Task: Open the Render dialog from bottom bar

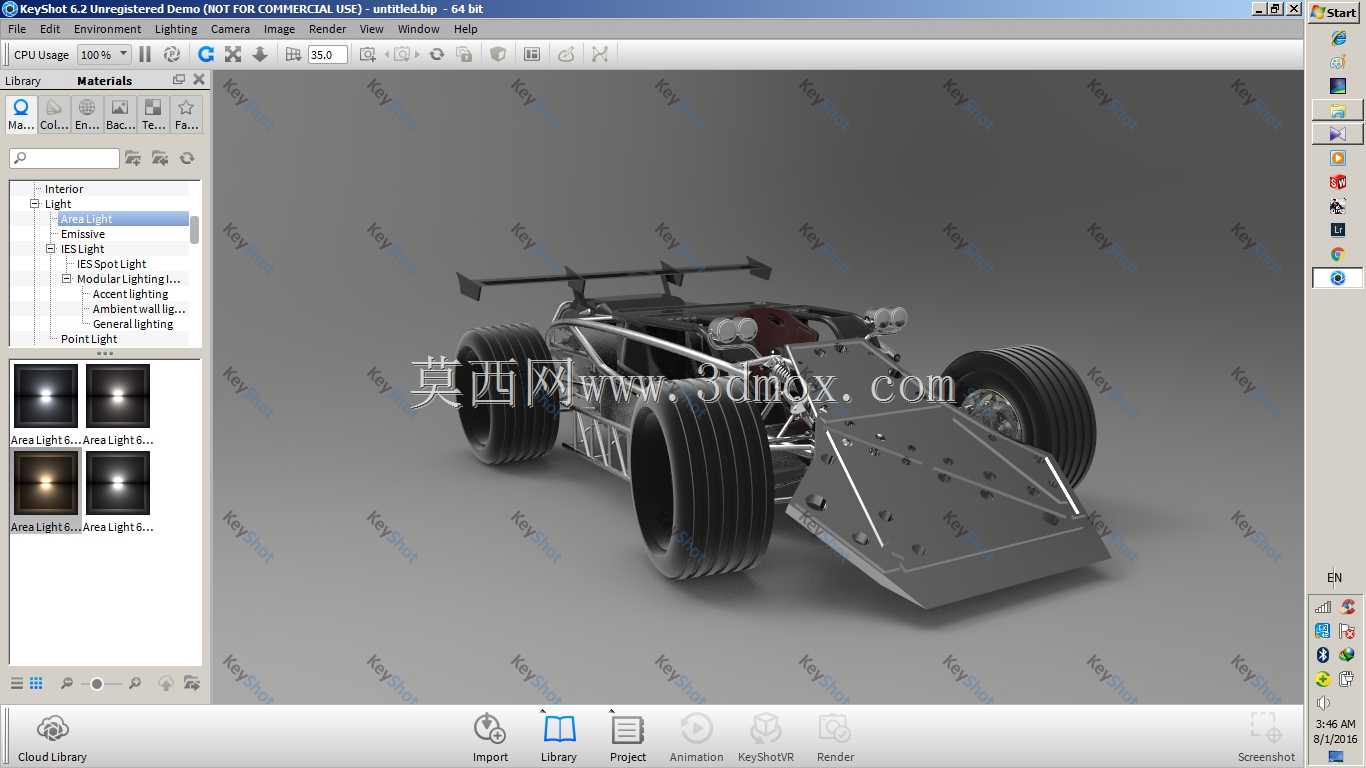Action: coord(835,738)
